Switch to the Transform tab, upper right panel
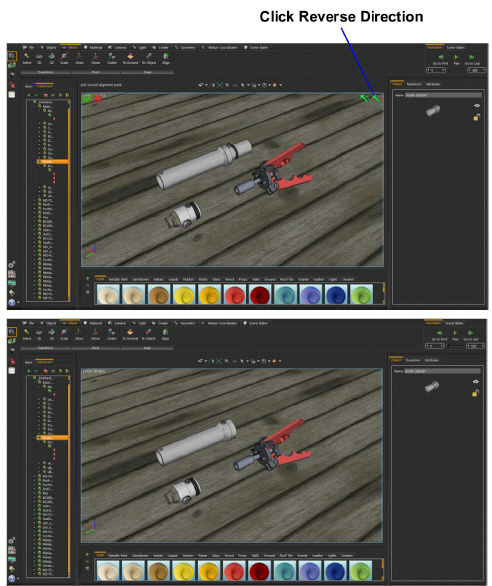492x586 pixels. click(413, 84)
